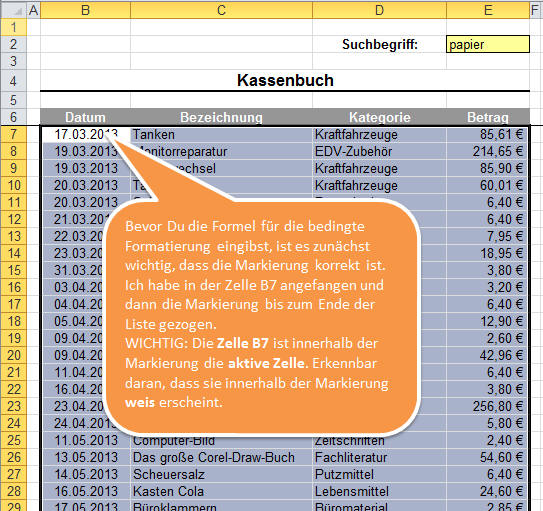Select column D header
The width and height of the screenshot is (543, 511).
click(379, 10)
